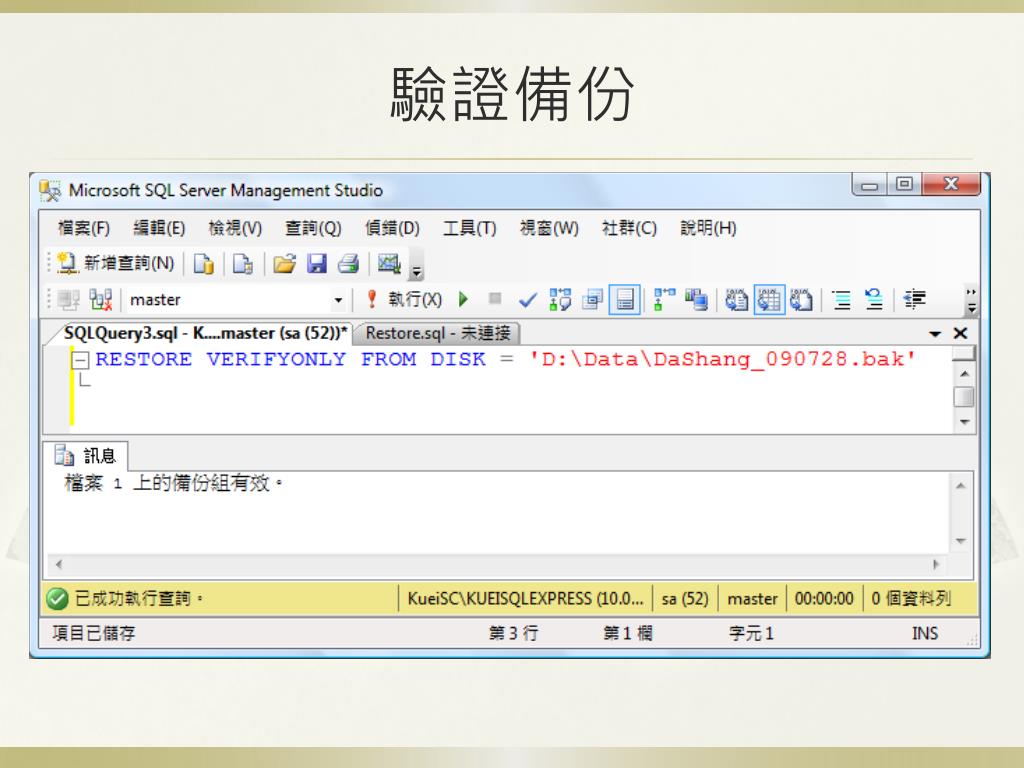Click the SQL Server Compact query icon

point(243,264)
